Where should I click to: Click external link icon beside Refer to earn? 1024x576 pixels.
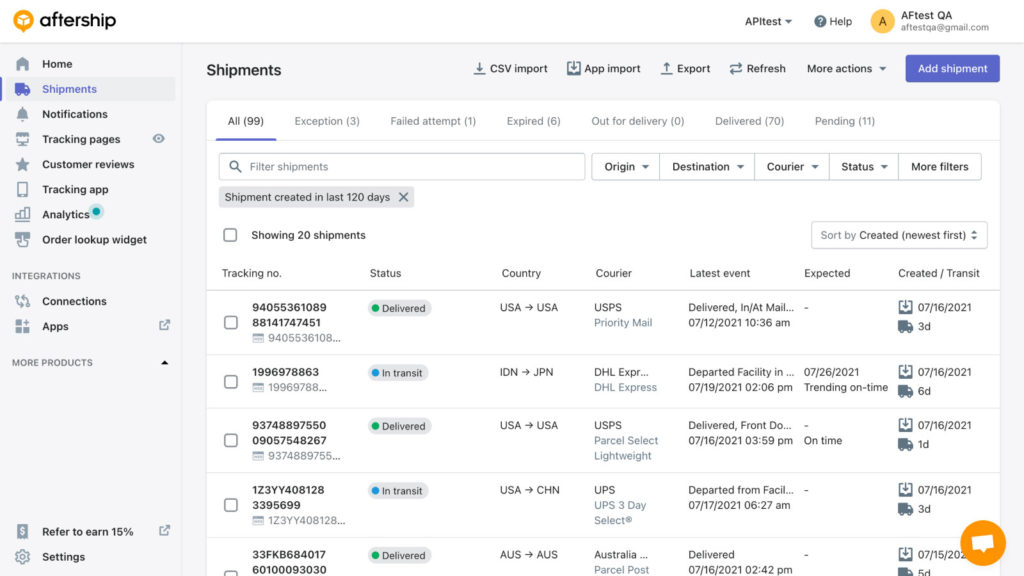point(165,530)
